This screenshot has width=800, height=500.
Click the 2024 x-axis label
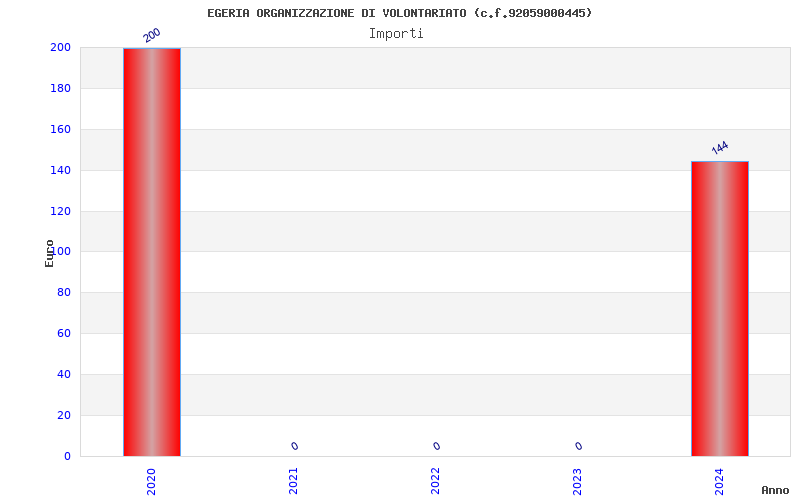(x=719, y=481)
